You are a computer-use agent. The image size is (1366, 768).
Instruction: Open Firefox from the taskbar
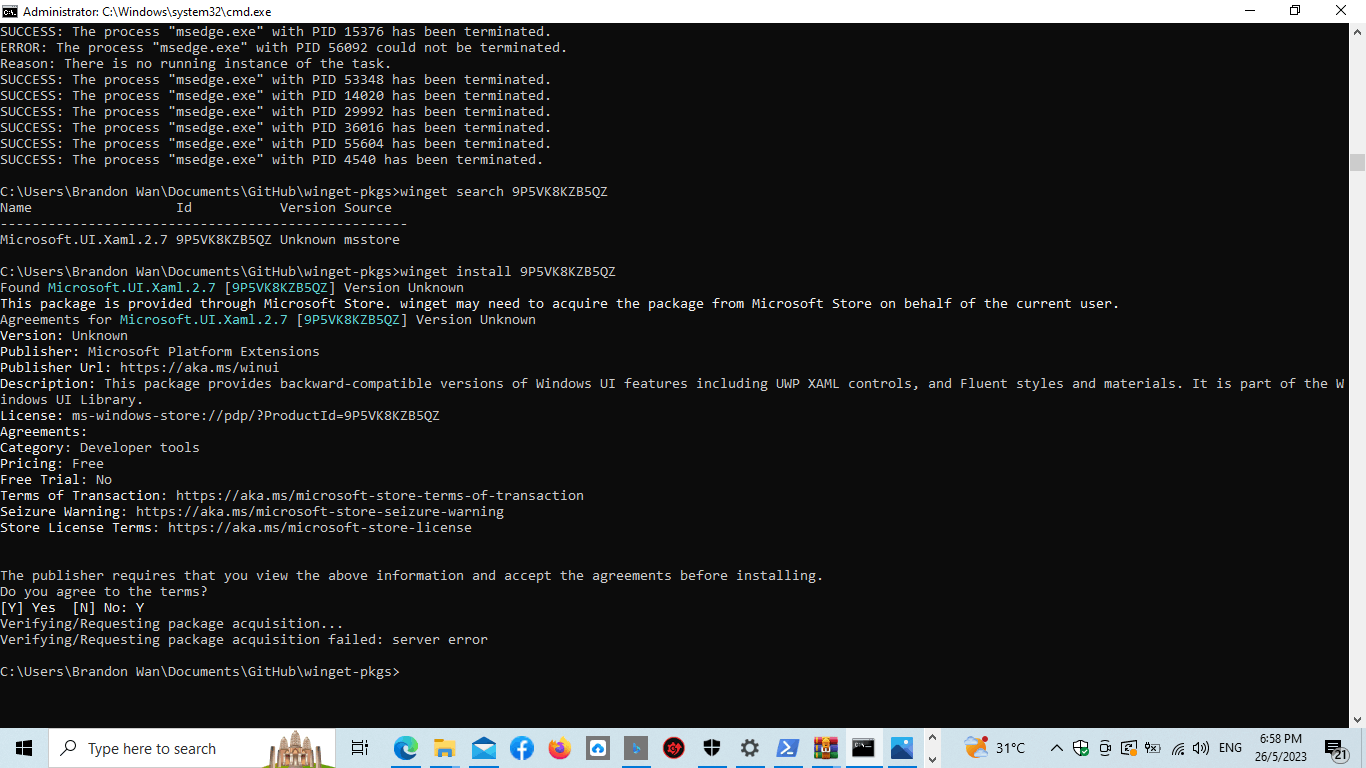pyautogui.click(x=559, y=747)
